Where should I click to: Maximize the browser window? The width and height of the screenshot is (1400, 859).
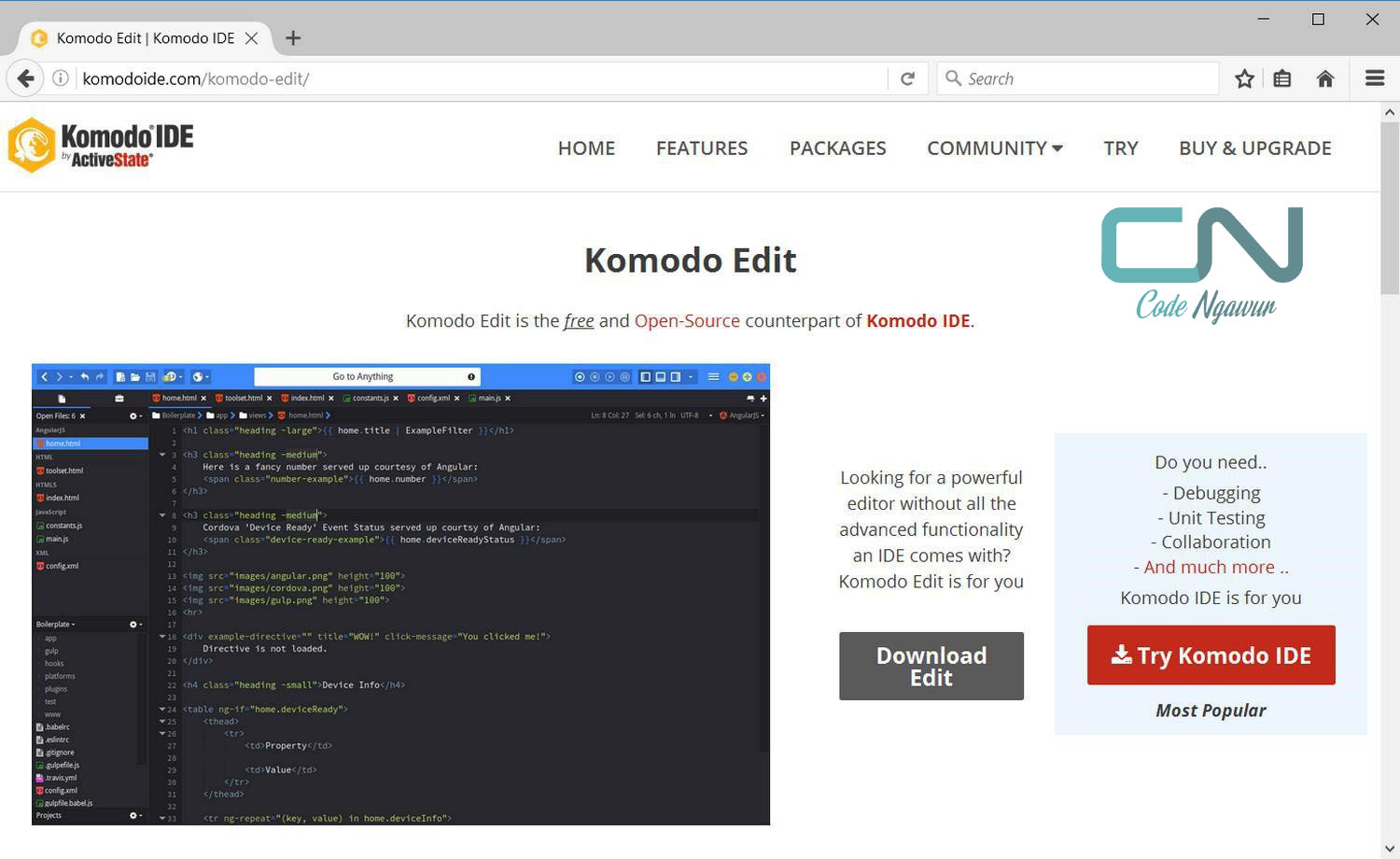coord(1318,19)
